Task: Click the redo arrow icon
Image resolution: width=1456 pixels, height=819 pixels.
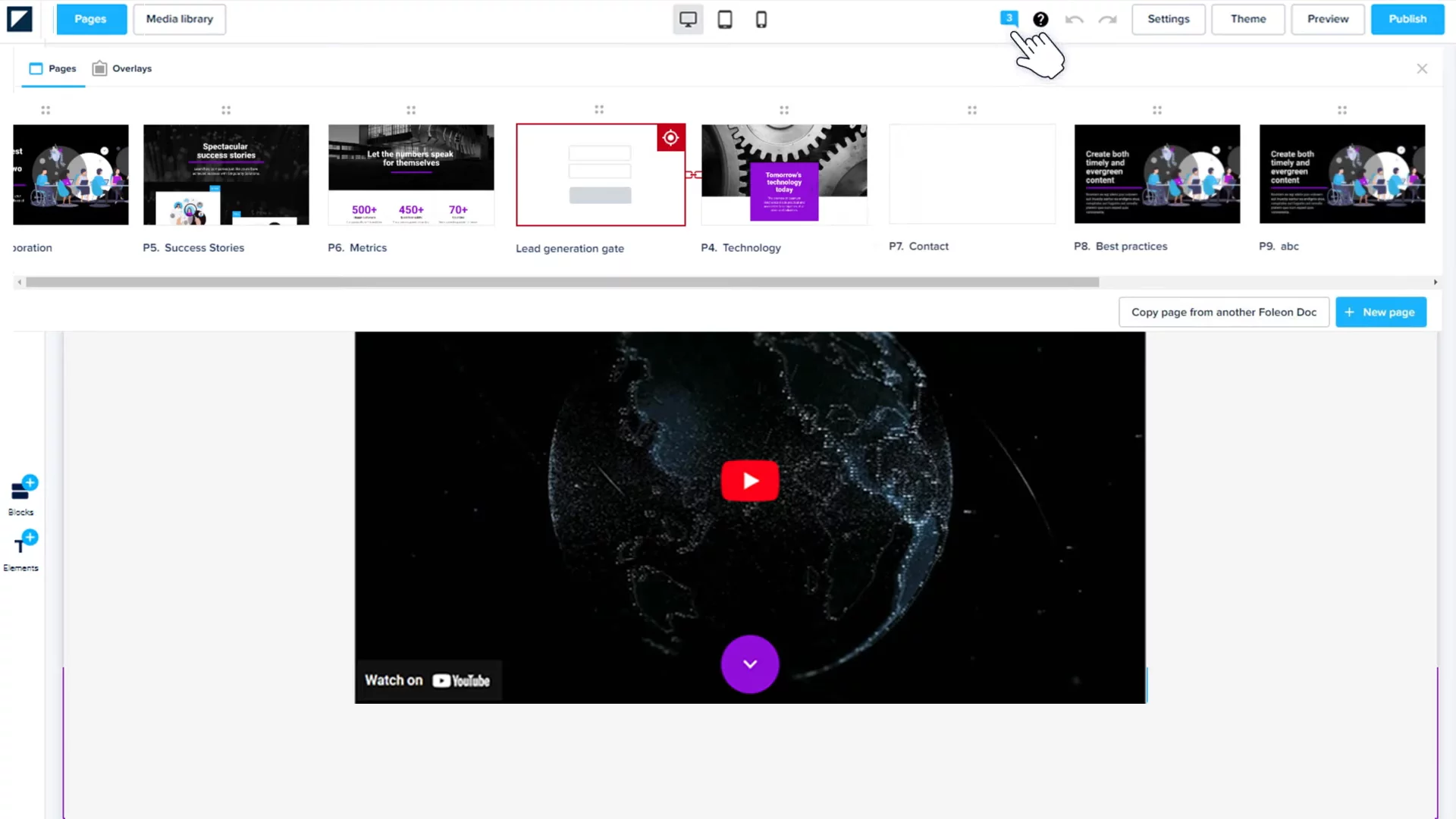Action: point(1107,20)
